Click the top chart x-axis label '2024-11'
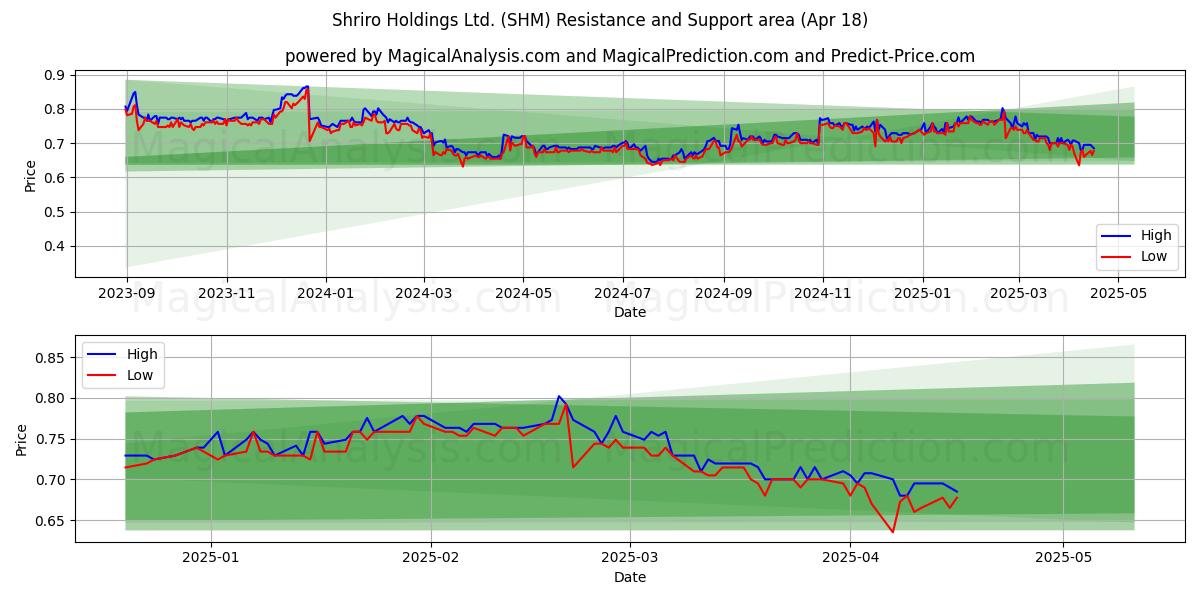Screen dimensions: 1200x600 pyautogui.click(x=824, y=295)
